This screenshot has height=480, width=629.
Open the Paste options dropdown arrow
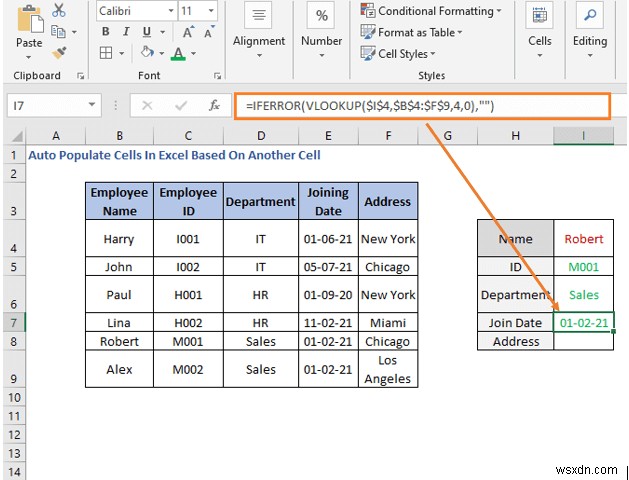(x=28, y=57)
